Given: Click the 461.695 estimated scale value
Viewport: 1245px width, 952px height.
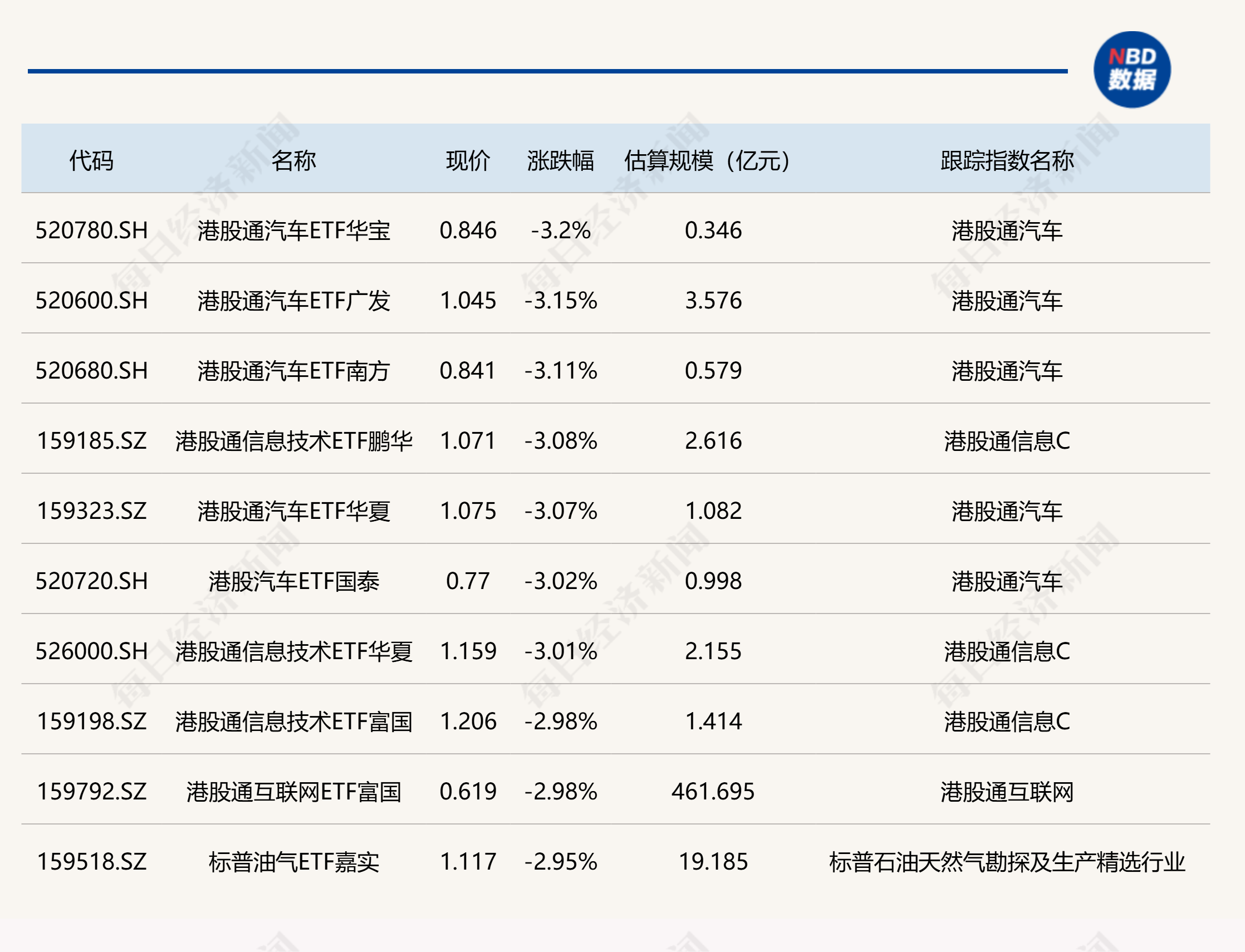Looking at the screenshot, I should click(713, 792).
